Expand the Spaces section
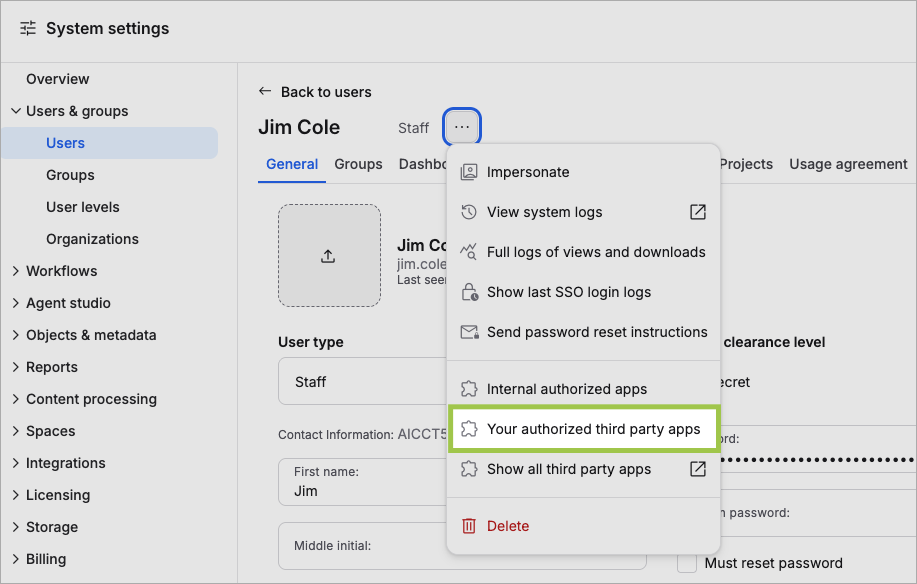Viewport: 917px width, 584px height. point(16,431)
